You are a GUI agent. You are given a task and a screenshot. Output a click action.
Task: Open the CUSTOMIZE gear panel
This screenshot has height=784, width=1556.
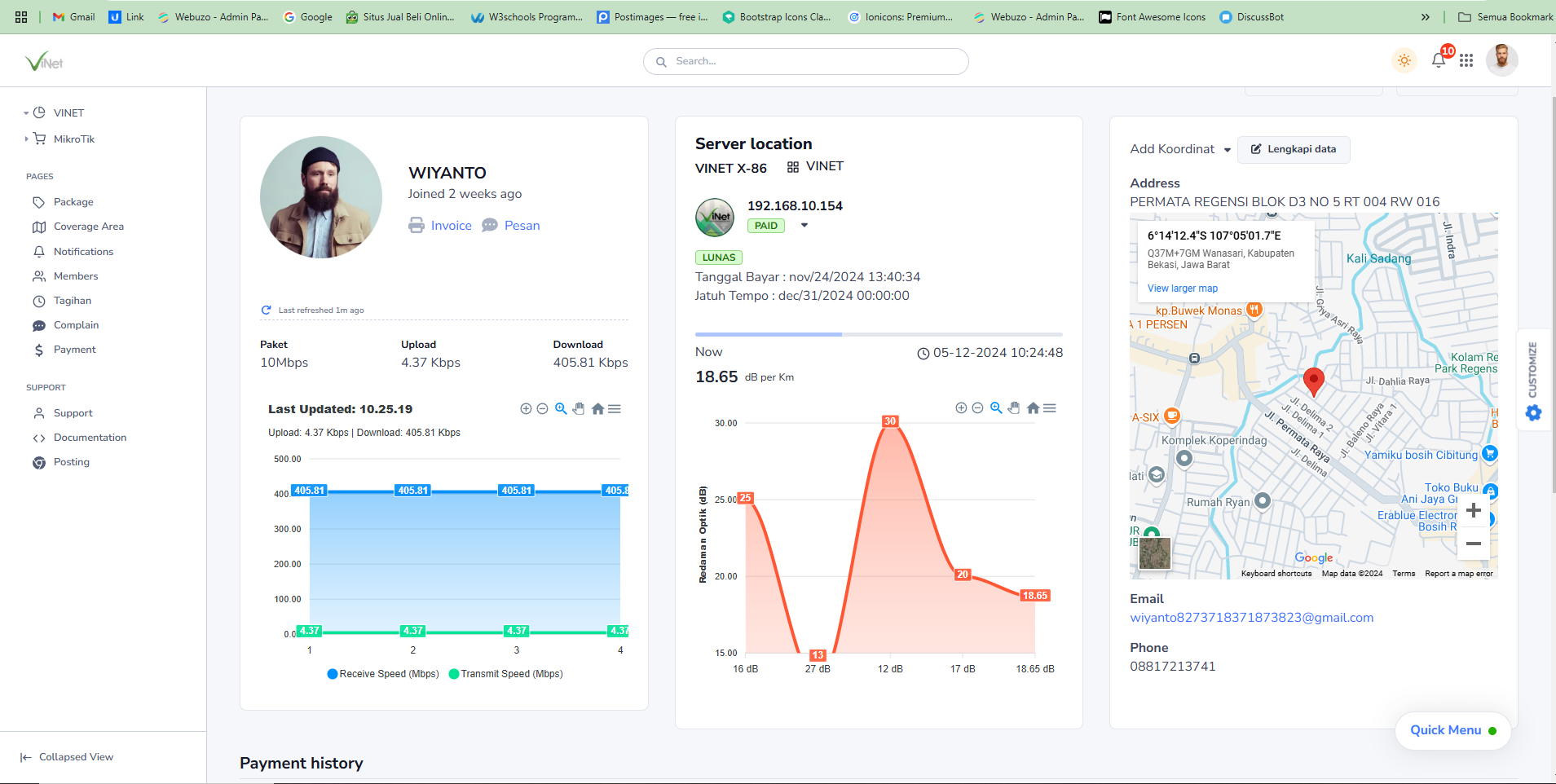click(1533, 380)
